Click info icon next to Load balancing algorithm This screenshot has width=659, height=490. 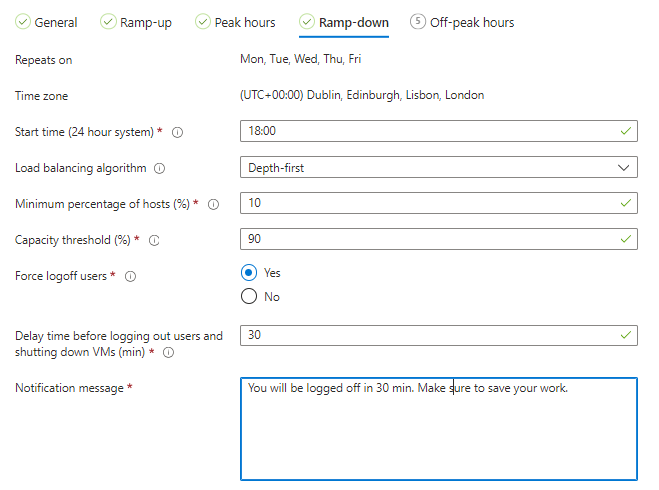click(x=160, y=168)
